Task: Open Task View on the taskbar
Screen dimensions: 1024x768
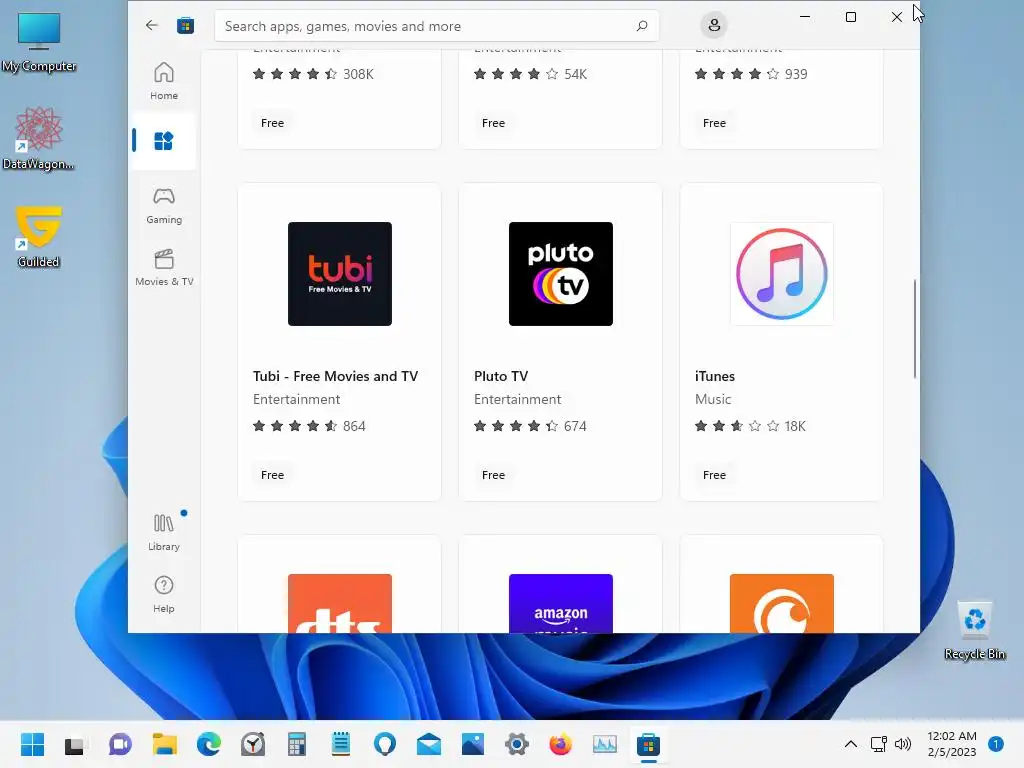Action: click(74, 744)
